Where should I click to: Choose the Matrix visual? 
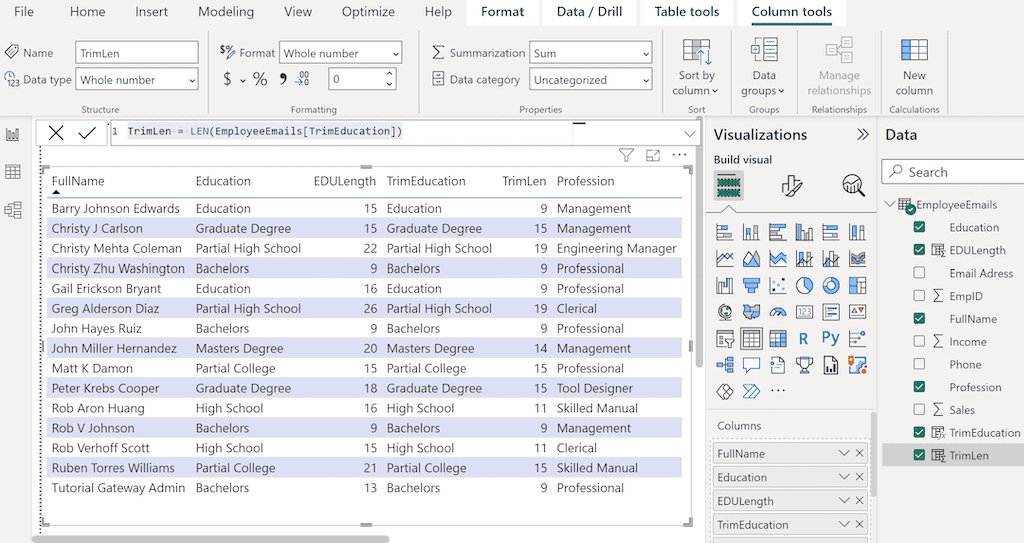(x=777, y=338)
